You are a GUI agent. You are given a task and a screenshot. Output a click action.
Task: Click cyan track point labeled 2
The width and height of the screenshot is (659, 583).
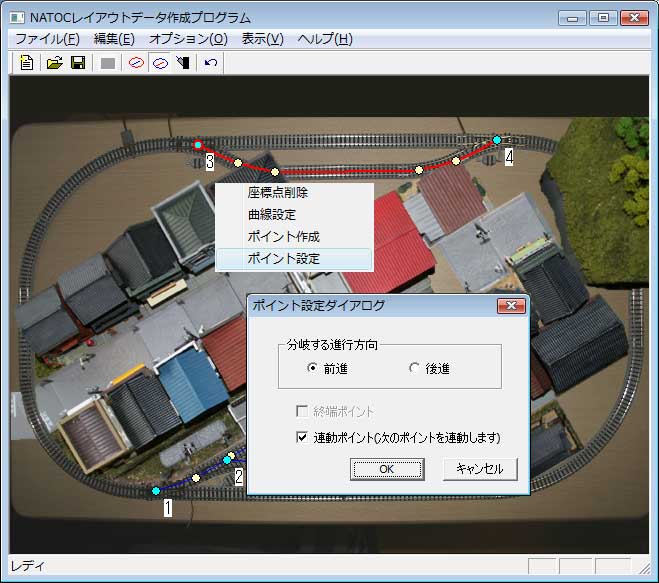pos(227,460)
